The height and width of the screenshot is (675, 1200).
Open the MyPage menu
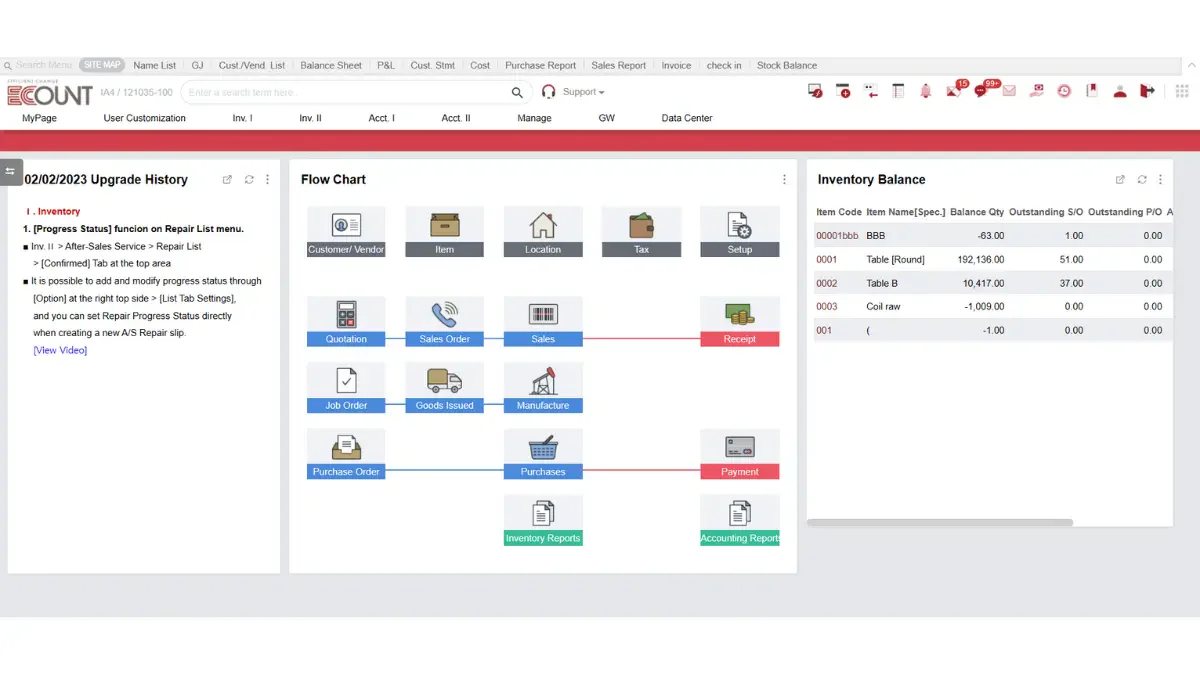click(x=39, y=118)
